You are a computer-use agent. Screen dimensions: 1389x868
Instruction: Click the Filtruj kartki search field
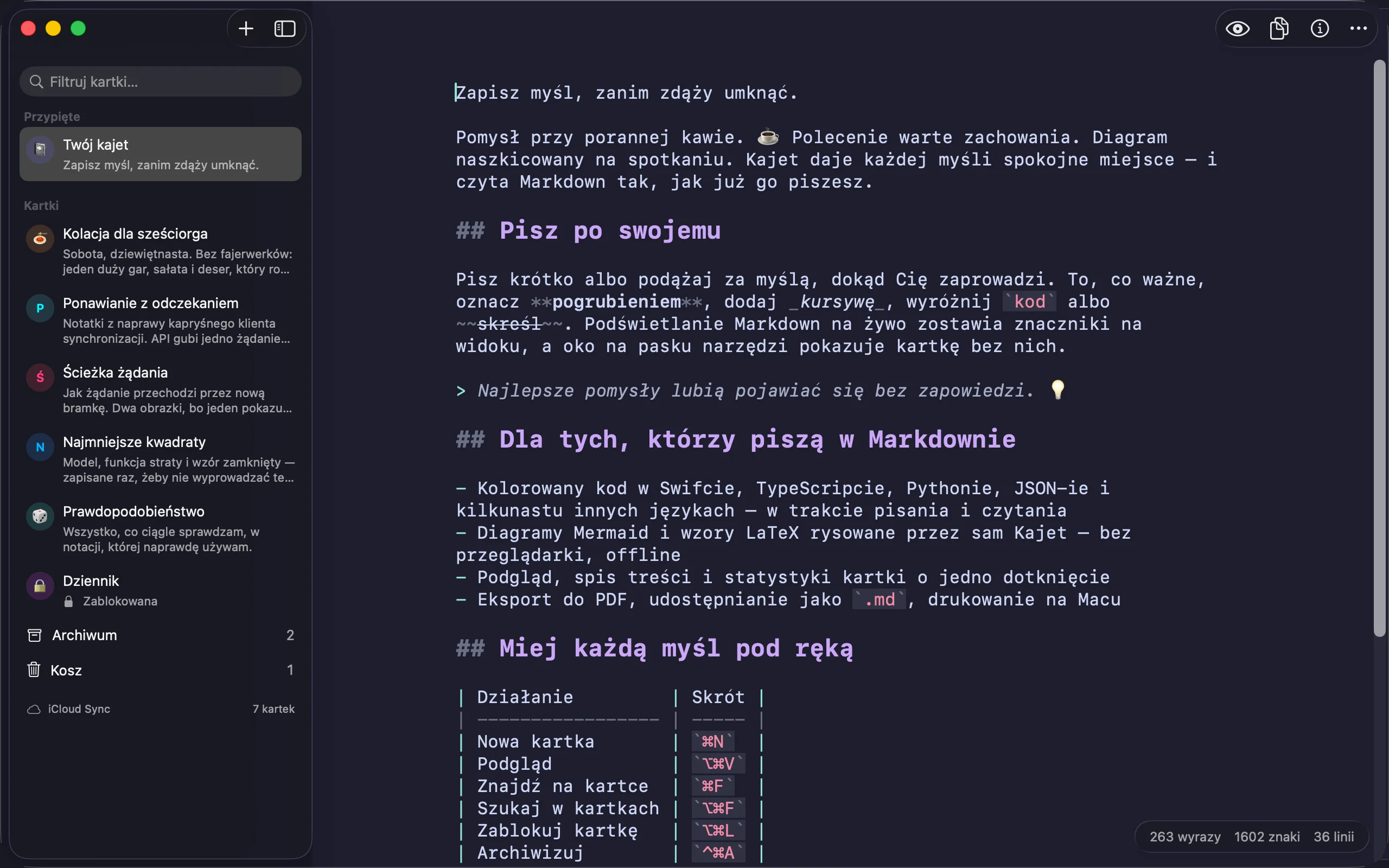tap(161, 81)
